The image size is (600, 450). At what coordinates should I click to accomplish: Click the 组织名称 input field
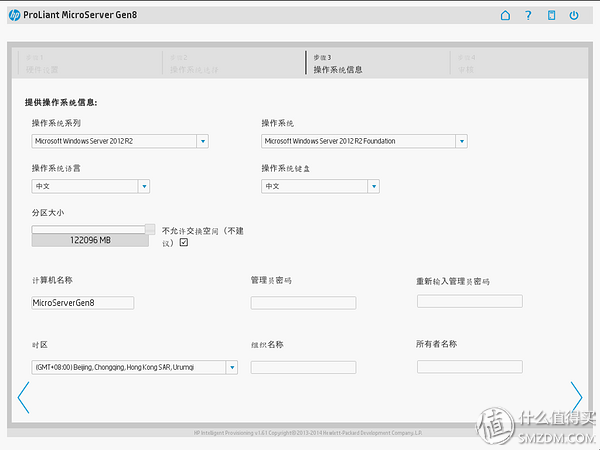coord(303,367)
